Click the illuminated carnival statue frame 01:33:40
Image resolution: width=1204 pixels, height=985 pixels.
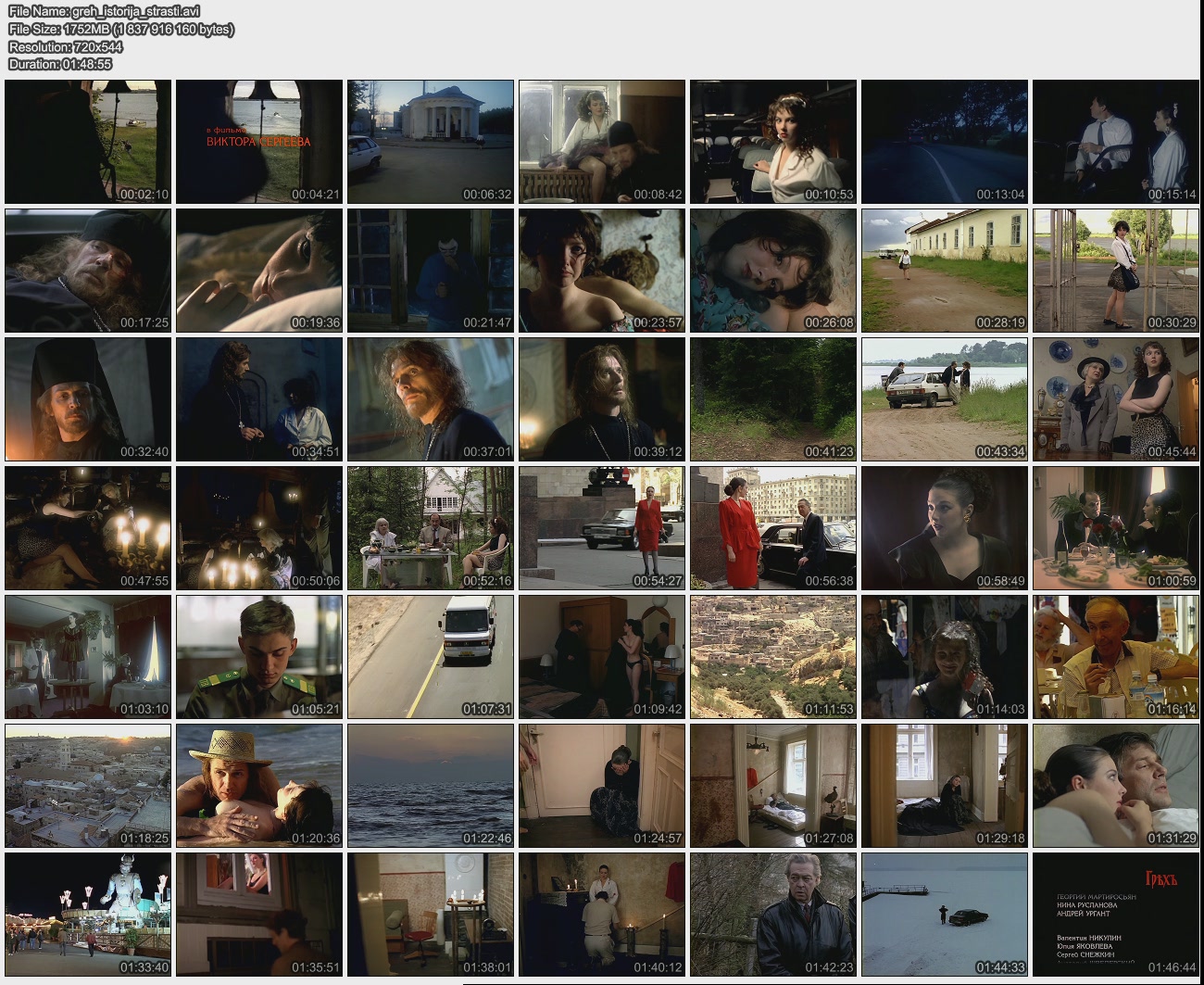click(x=88, y=914)
